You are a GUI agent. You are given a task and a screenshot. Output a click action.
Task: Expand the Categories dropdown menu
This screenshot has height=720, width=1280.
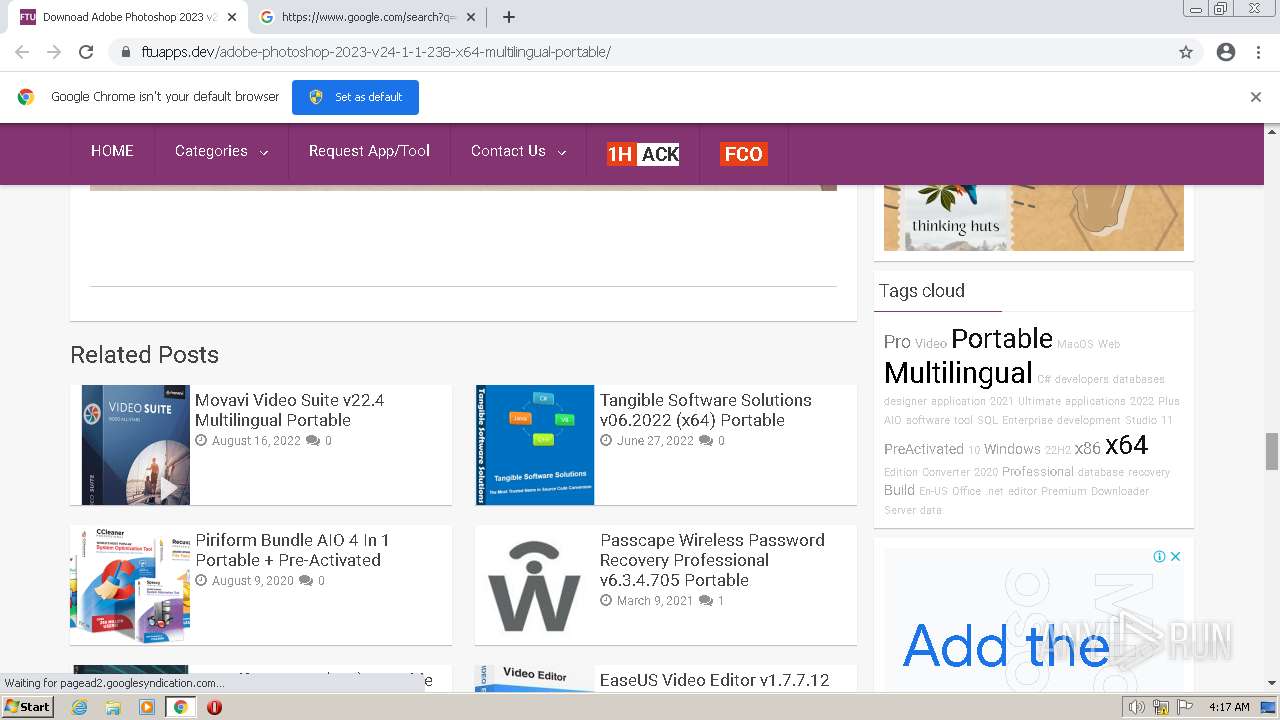coord(221,151)
